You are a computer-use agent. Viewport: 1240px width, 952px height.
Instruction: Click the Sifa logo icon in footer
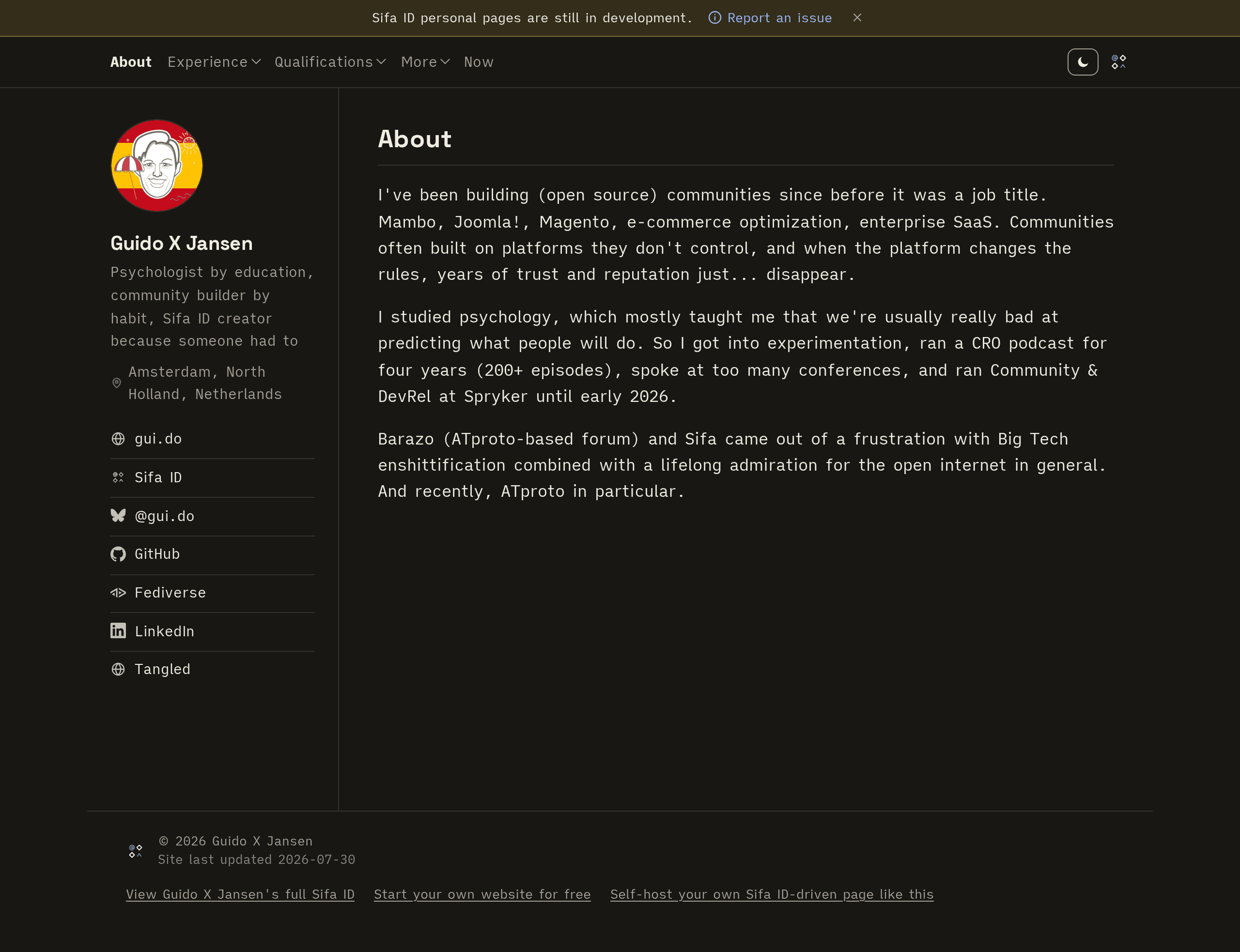click(x=136, y=851)
